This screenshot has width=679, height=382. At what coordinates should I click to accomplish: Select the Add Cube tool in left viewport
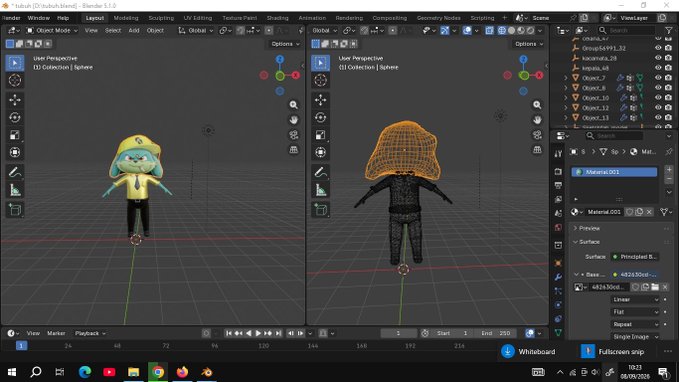click(x=15, y=210)
